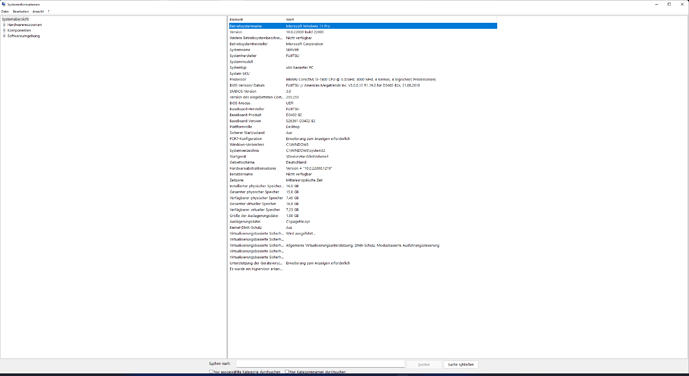The image size is (689, 376).
Task: Select the Systemmodell row
Action: click(x=363, y=61)
